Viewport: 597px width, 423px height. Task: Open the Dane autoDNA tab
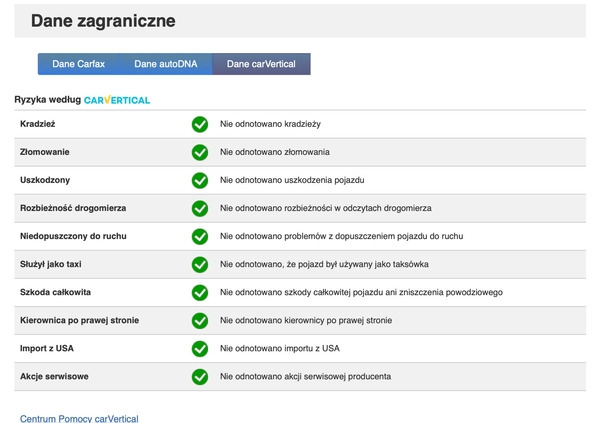click(x=166, y=64)
